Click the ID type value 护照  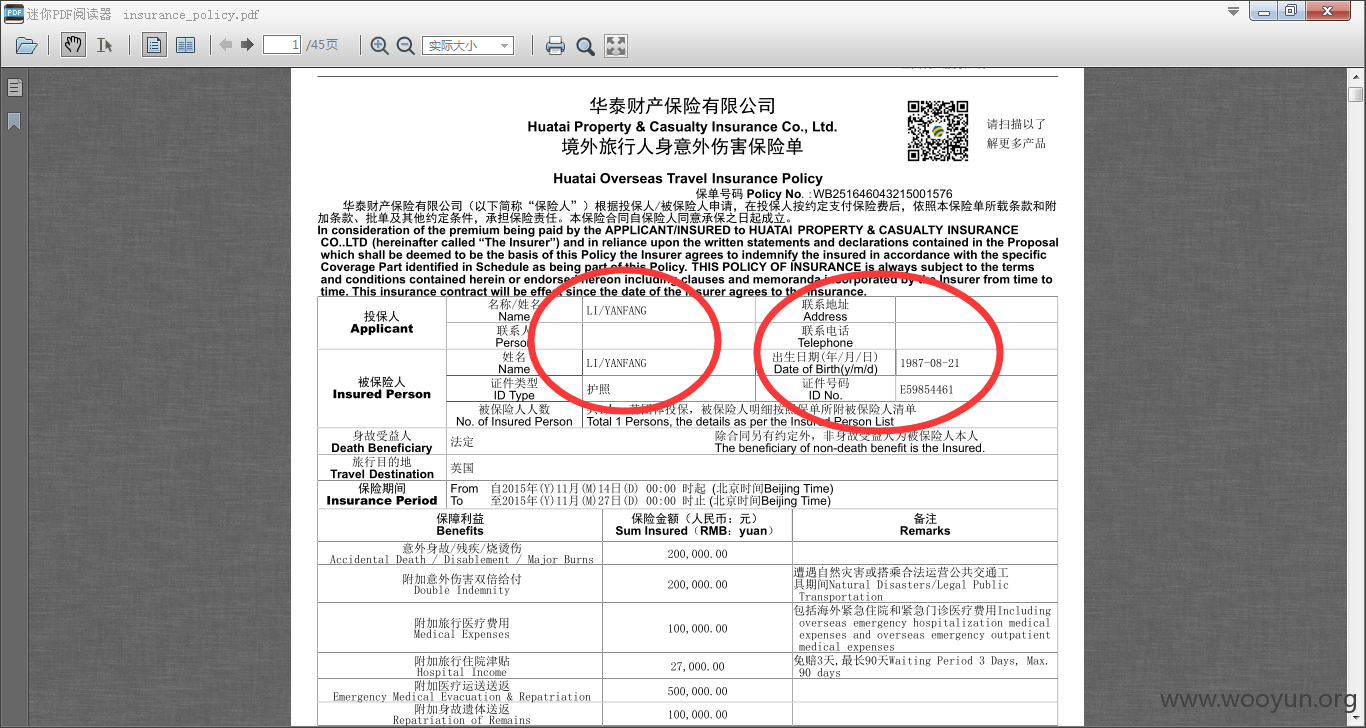tap(598, 389)
